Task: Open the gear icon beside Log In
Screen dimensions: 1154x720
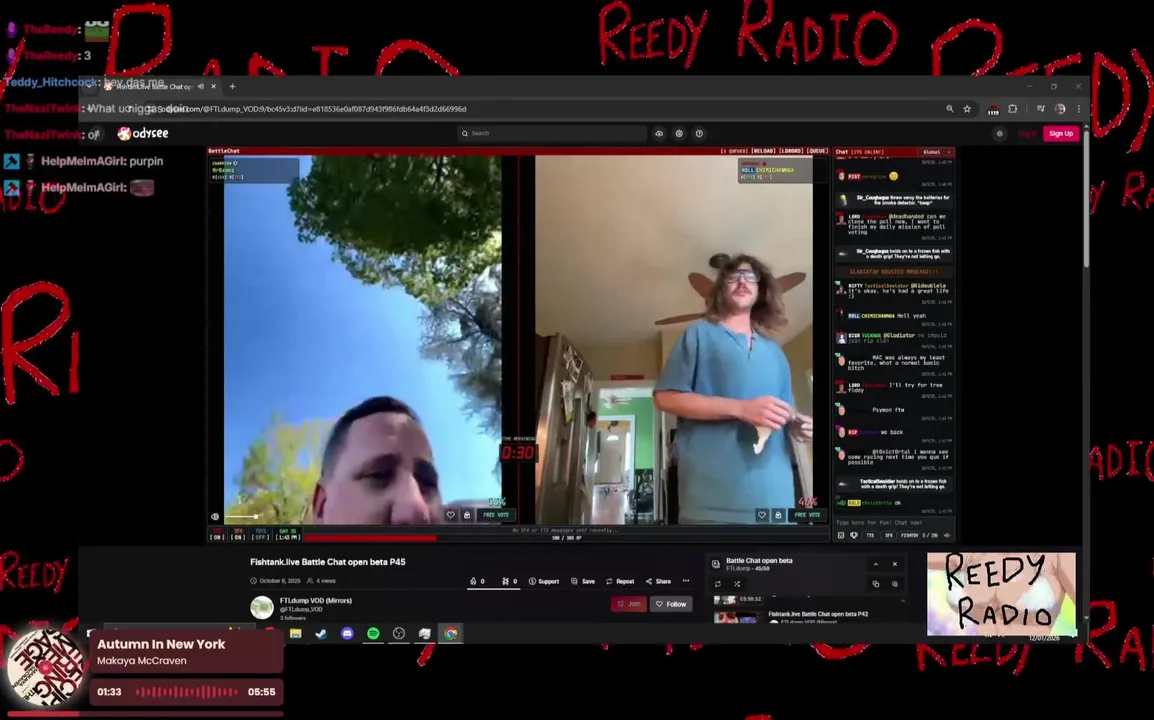Action: pos(999,133)
